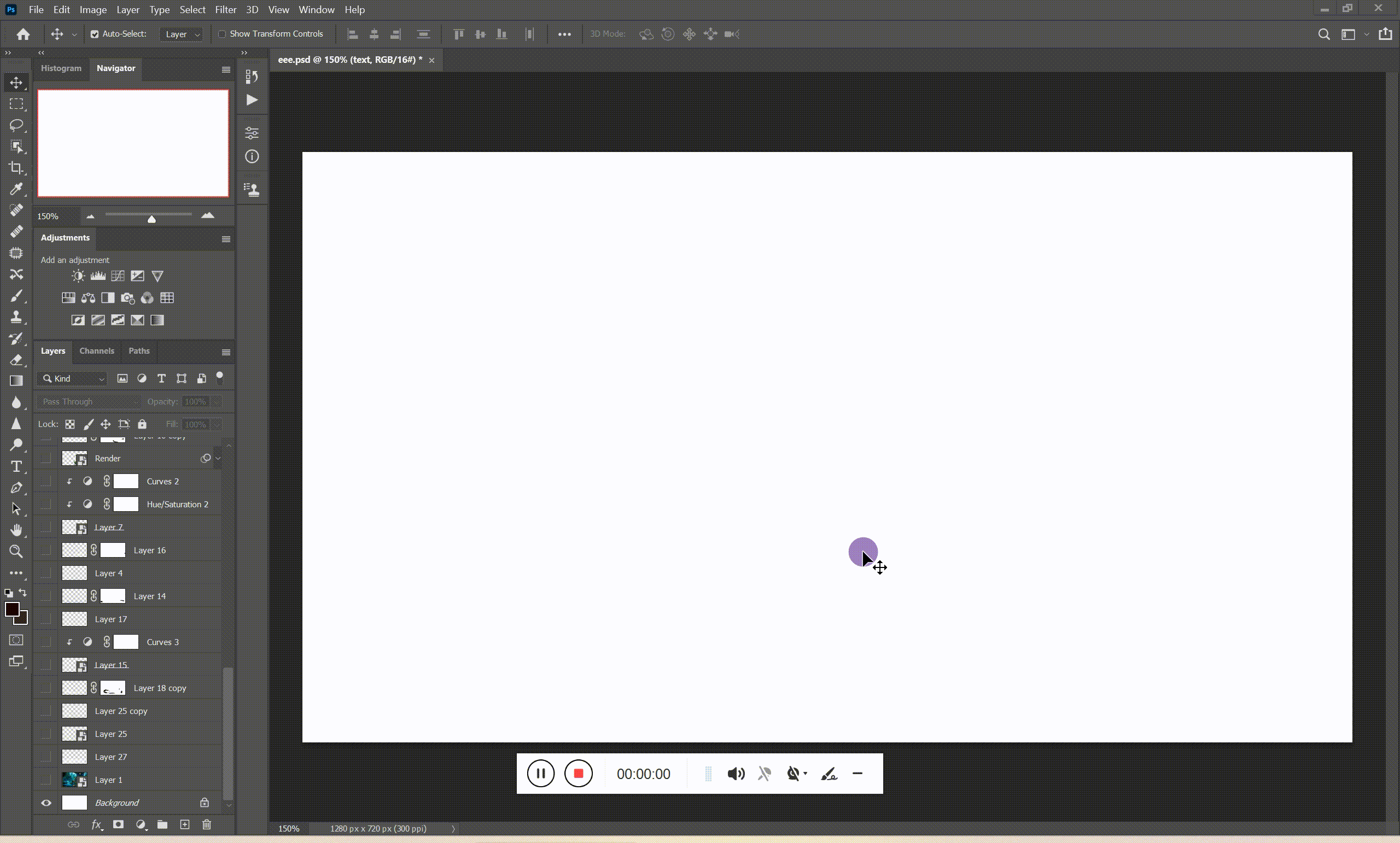This screenshot has height=843, width=1400.
Task: Create a new layer group
Action: pyautogui.click(x=162, y=824)
